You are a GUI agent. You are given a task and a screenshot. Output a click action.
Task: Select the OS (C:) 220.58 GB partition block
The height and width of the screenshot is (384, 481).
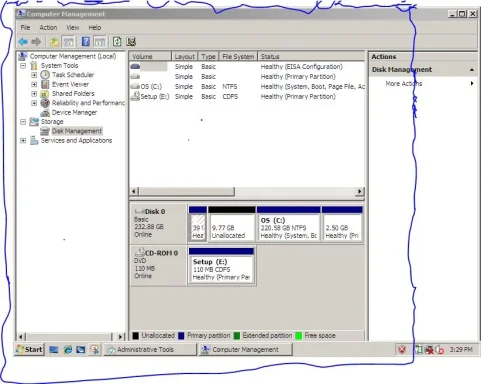coord(288,223)
